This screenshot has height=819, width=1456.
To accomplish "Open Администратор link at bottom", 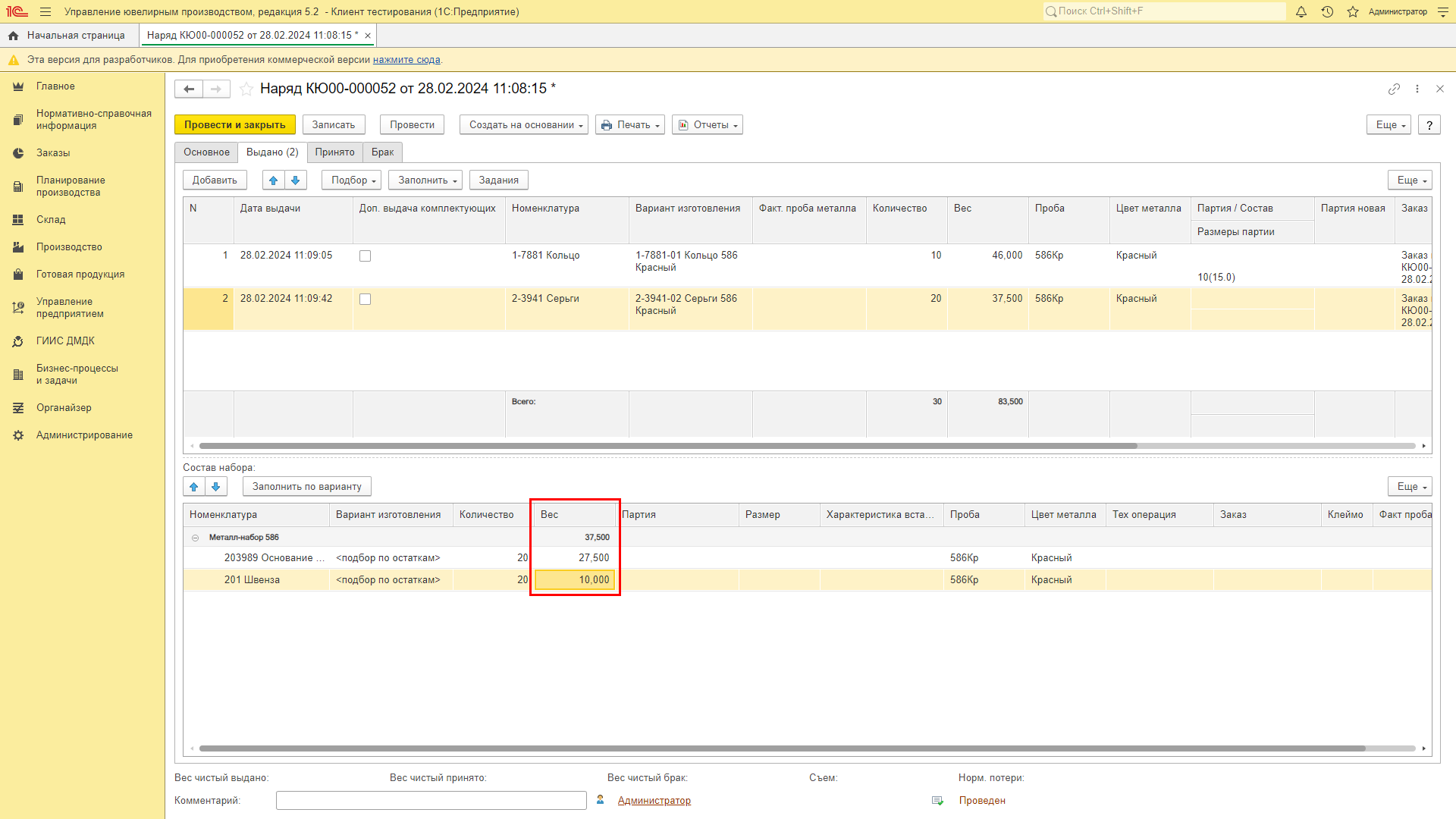I will point(654,801).
